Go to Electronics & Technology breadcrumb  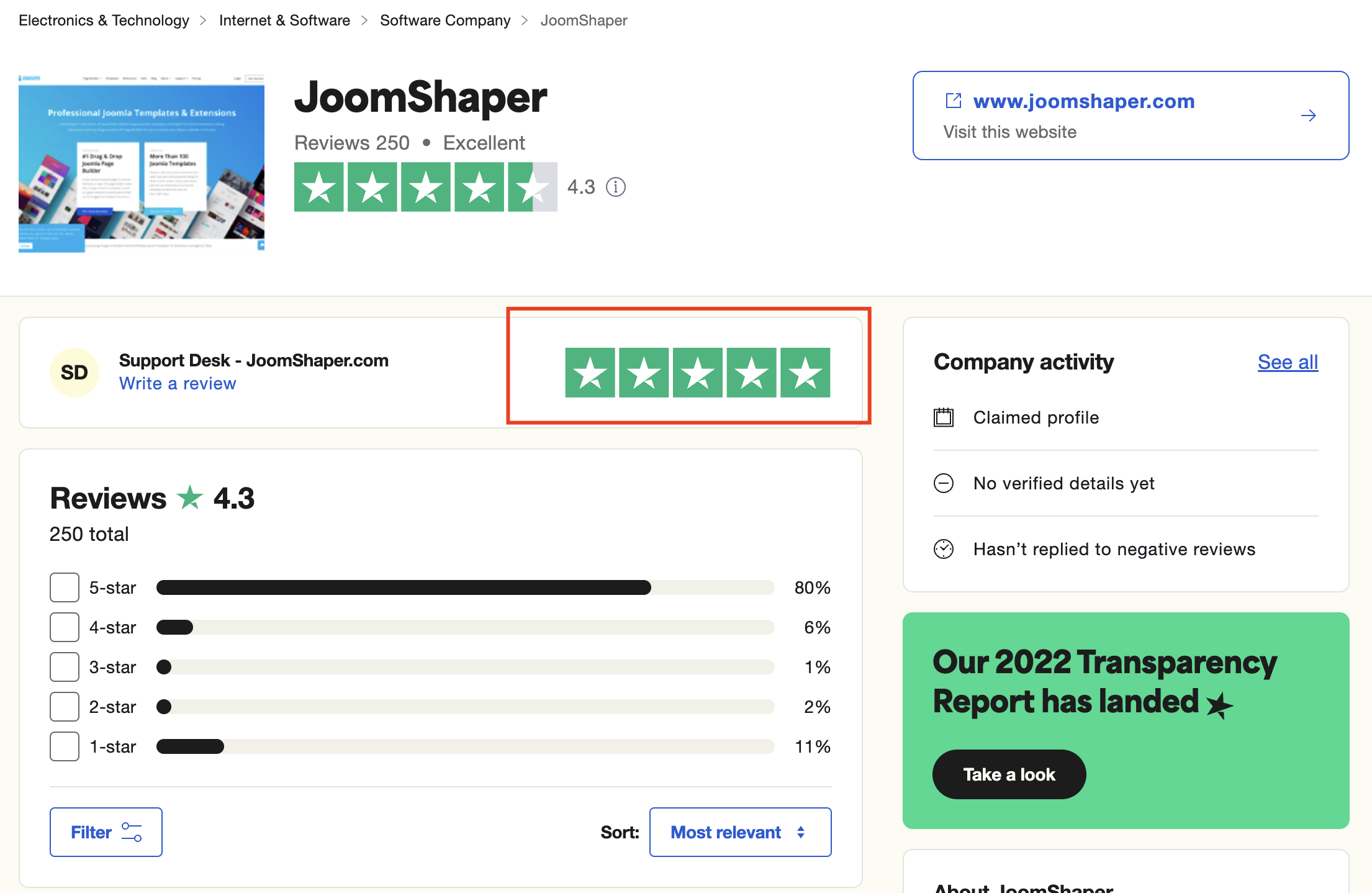click(104, 20)
